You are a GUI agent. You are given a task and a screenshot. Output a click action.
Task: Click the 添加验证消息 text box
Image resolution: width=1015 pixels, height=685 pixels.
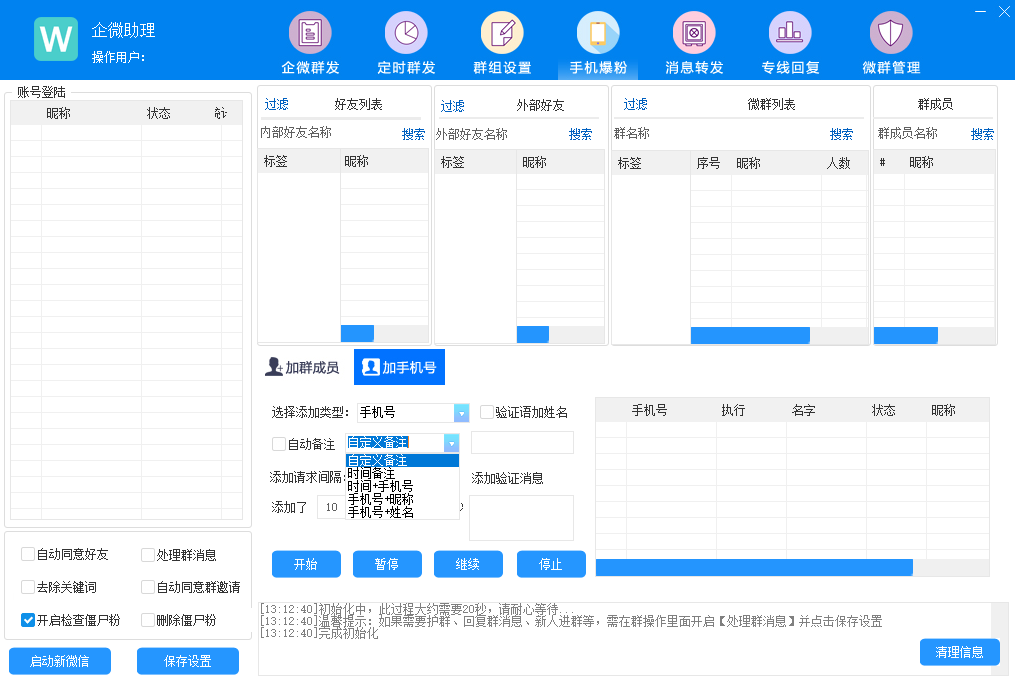(521, 518)
